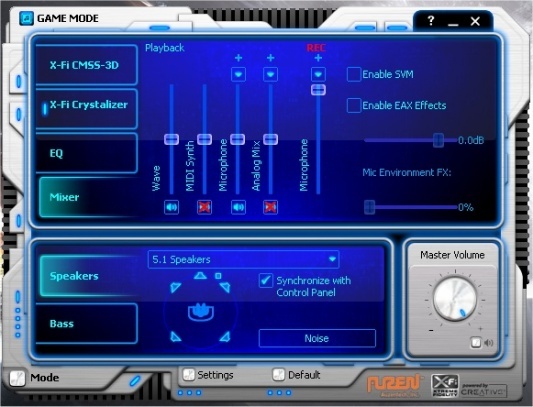This screenshot has width=533, height=407.
Task: Click the Auzen logo
Action: [394, 386]
